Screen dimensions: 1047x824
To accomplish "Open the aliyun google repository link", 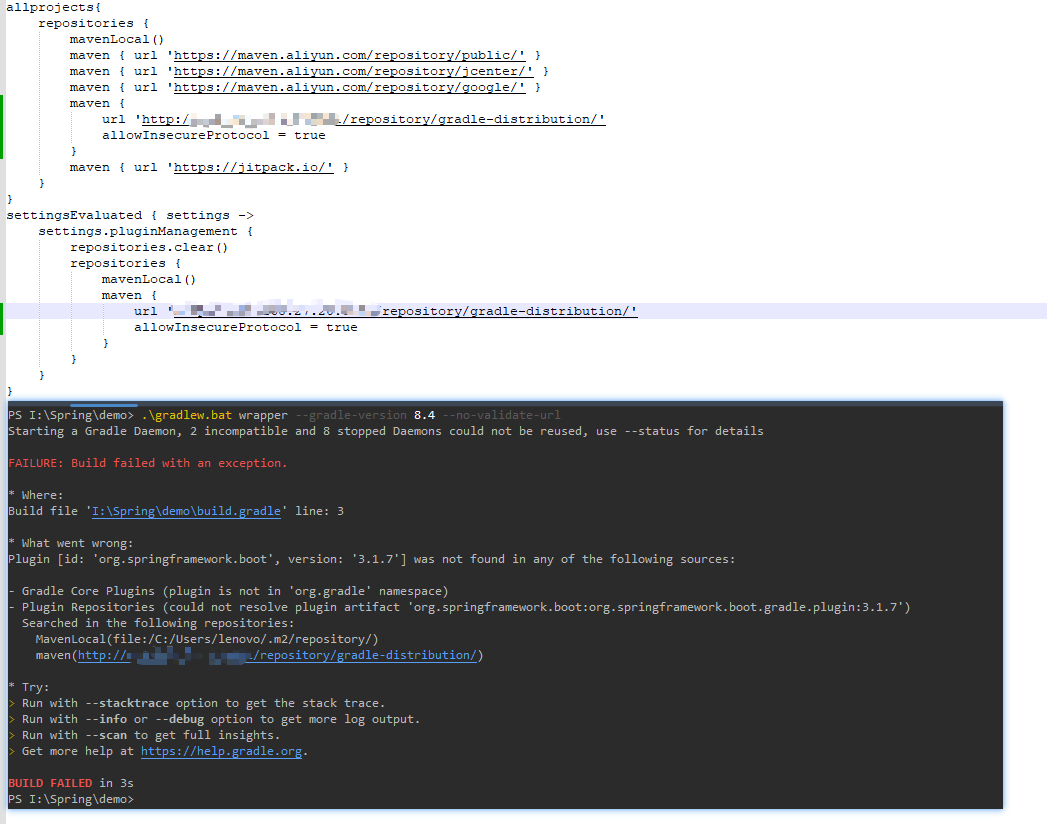I will click(x=349, y=86).
